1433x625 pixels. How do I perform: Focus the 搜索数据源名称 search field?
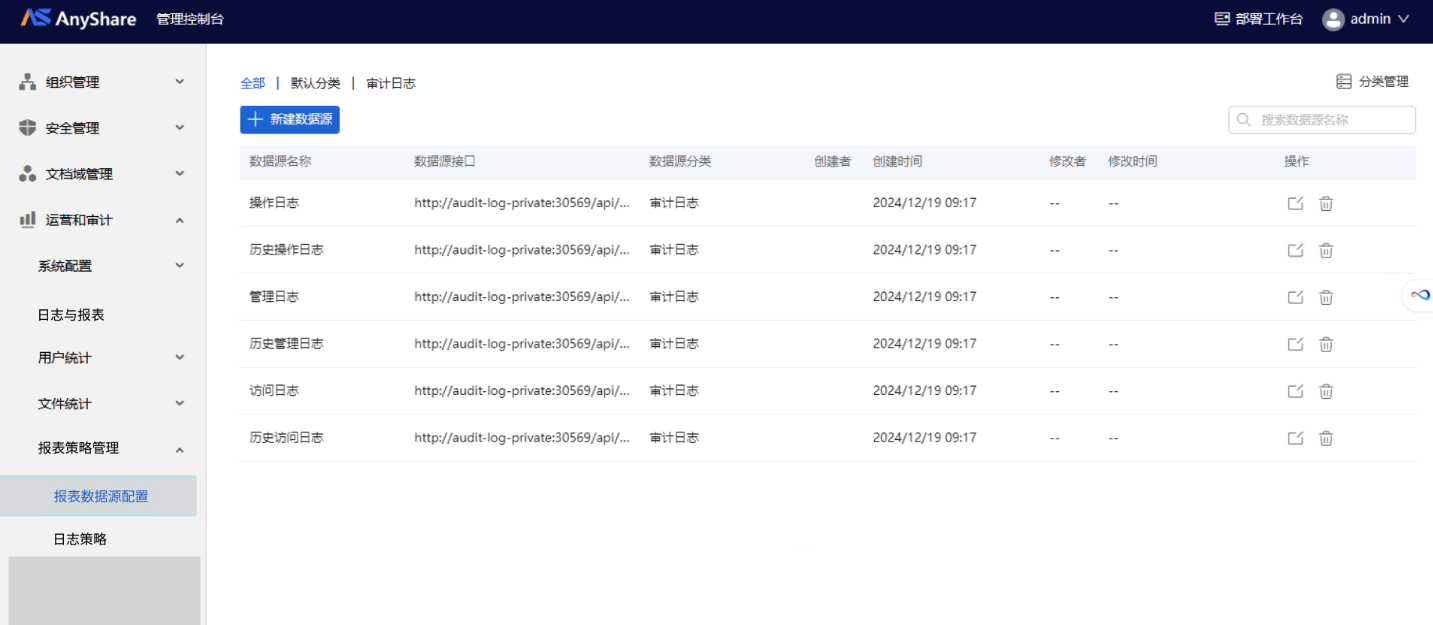click(x=1322, y=120)
